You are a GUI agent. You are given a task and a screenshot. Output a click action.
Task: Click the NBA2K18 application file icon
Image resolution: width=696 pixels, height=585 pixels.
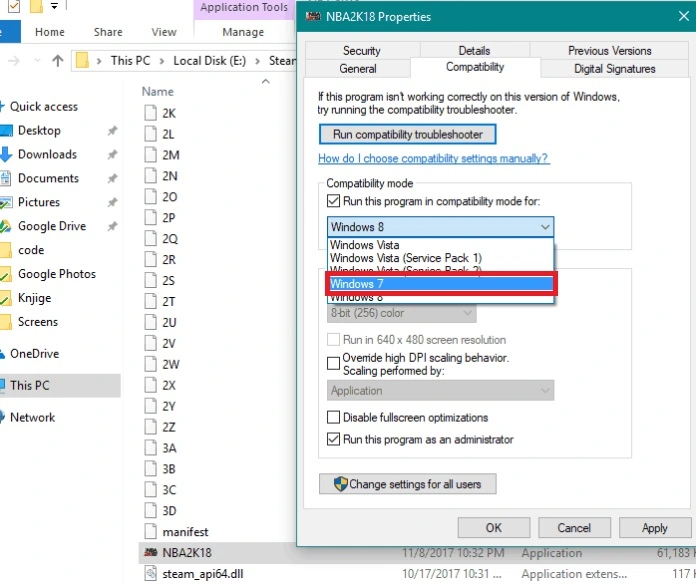150,553
